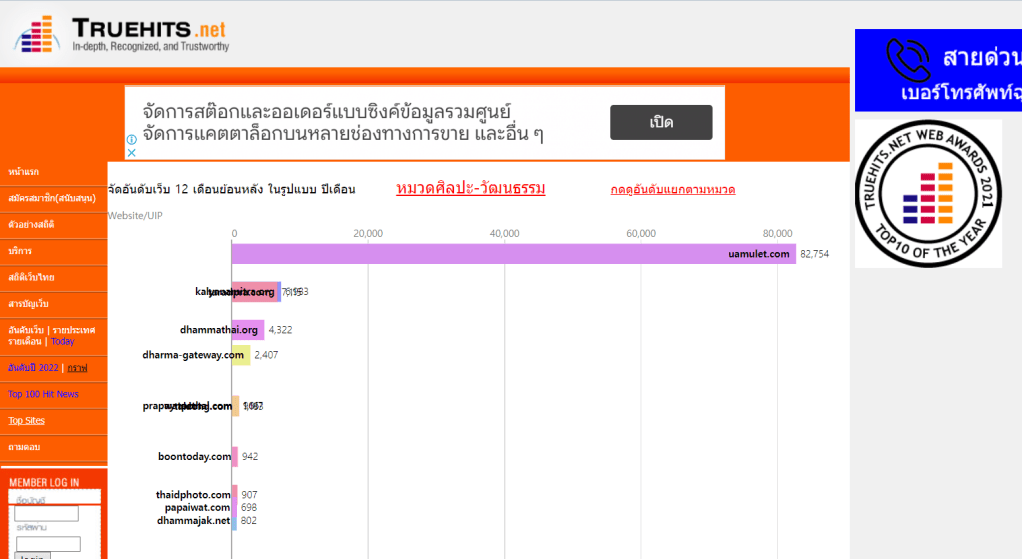1022x559 pixels.
Task: Go to ตัวอย่างสถิติ in the sidebar
Action: tap(31, 224)
